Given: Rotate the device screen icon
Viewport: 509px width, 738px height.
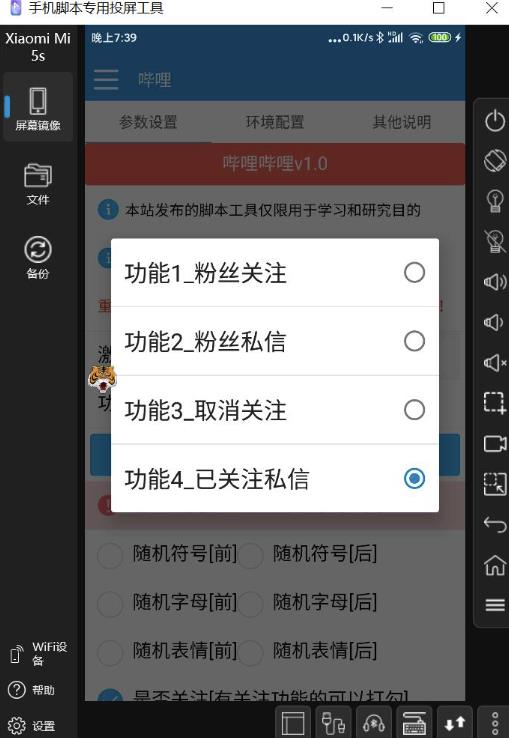Looking at the screenshot, I should click(x=495, y=161).
